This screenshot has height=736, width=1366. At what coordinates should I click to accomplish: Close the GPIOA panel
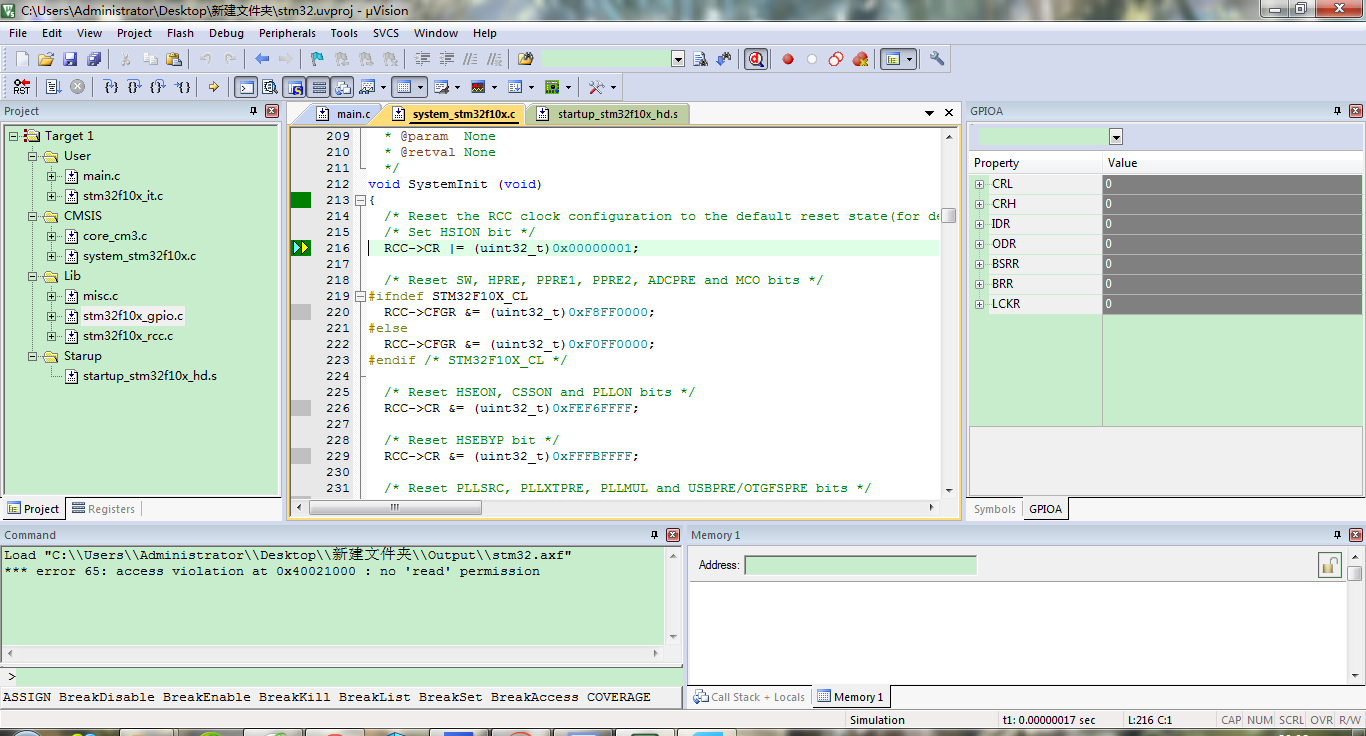[1356, 111]
